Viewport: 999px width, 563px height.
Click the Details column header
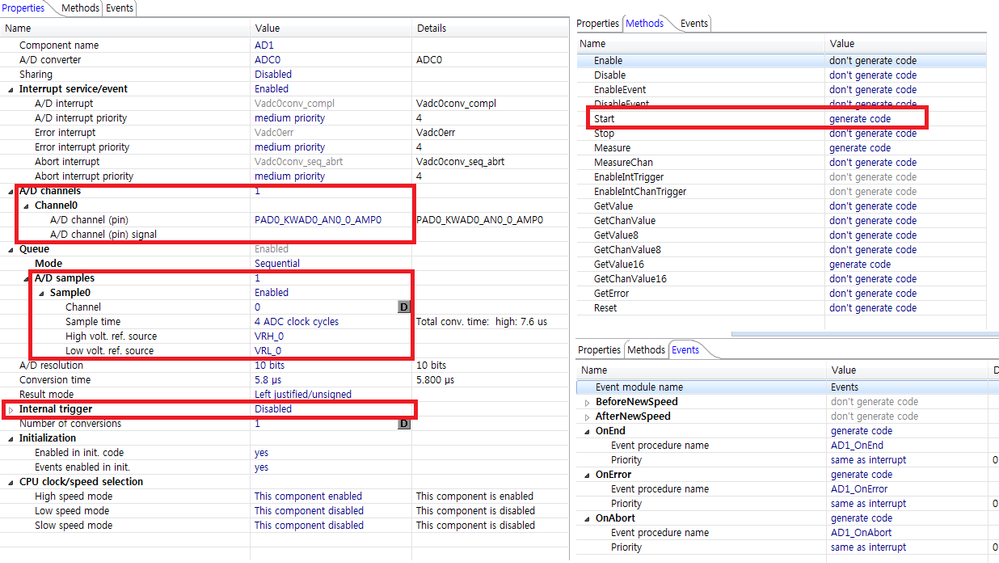coord(432,28)
